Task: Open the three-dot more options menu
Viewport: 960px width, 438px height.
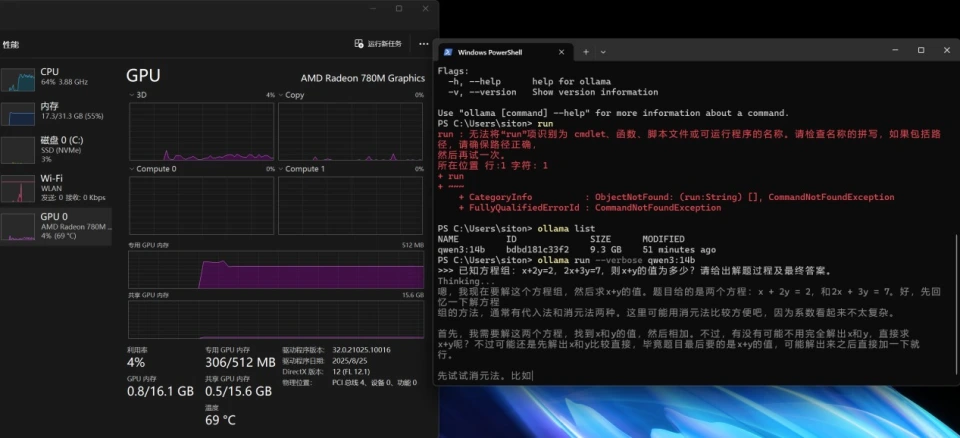Action: [424, 44]
